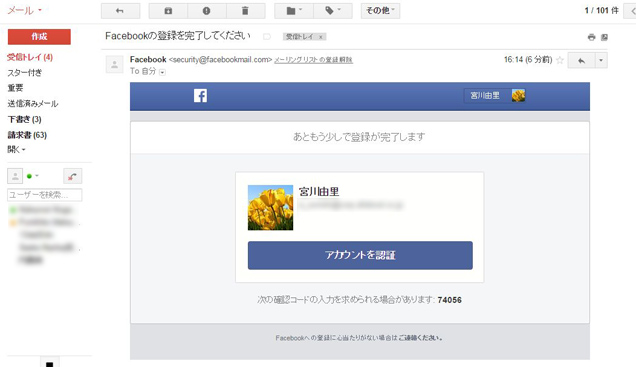Focus the ユーザーを検索 search field
Viewport: 636px width, 367px height.
[45, 195]
